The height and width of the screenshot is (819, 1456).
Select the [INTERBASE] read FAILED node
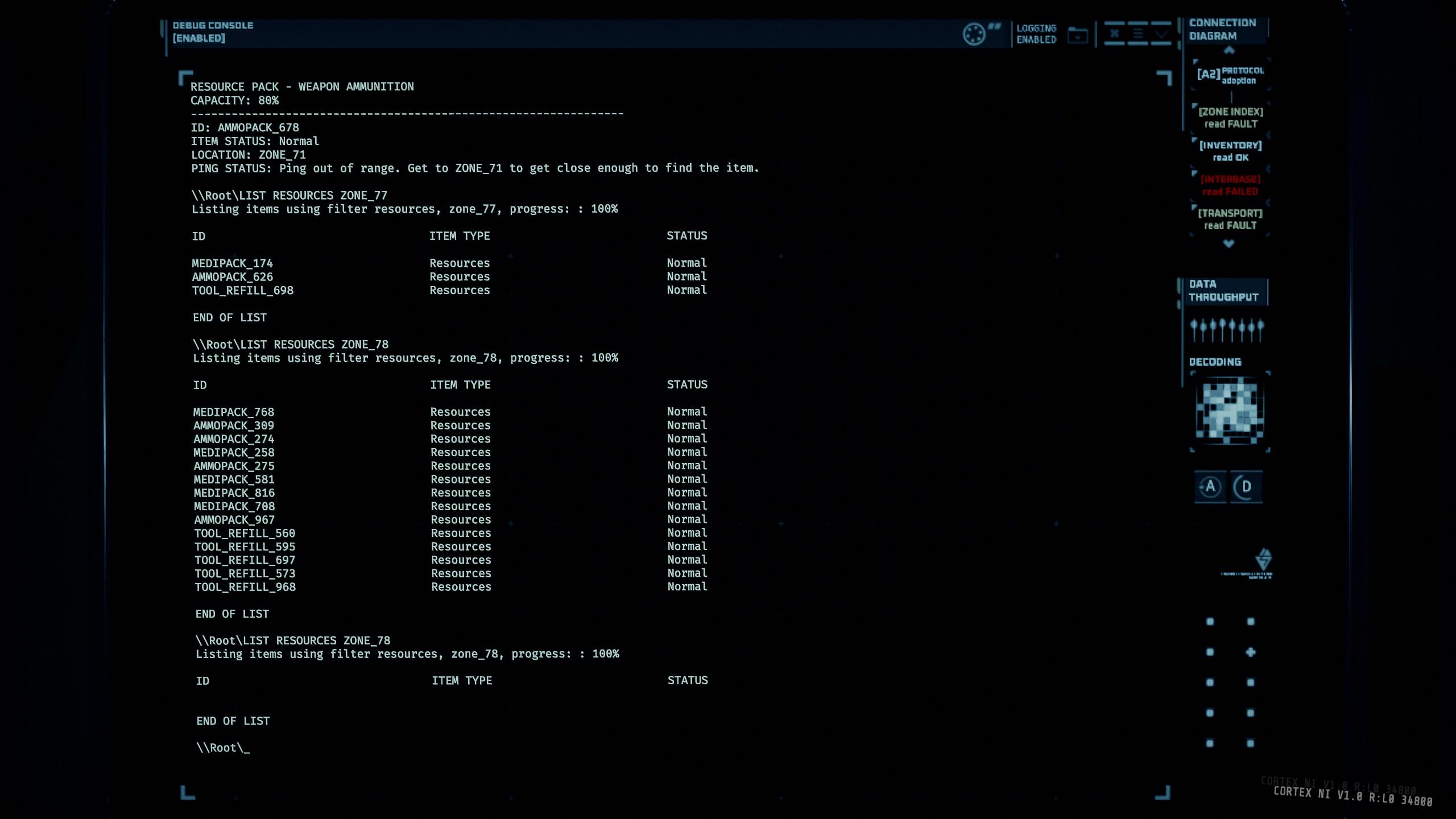coord(1230,185)
